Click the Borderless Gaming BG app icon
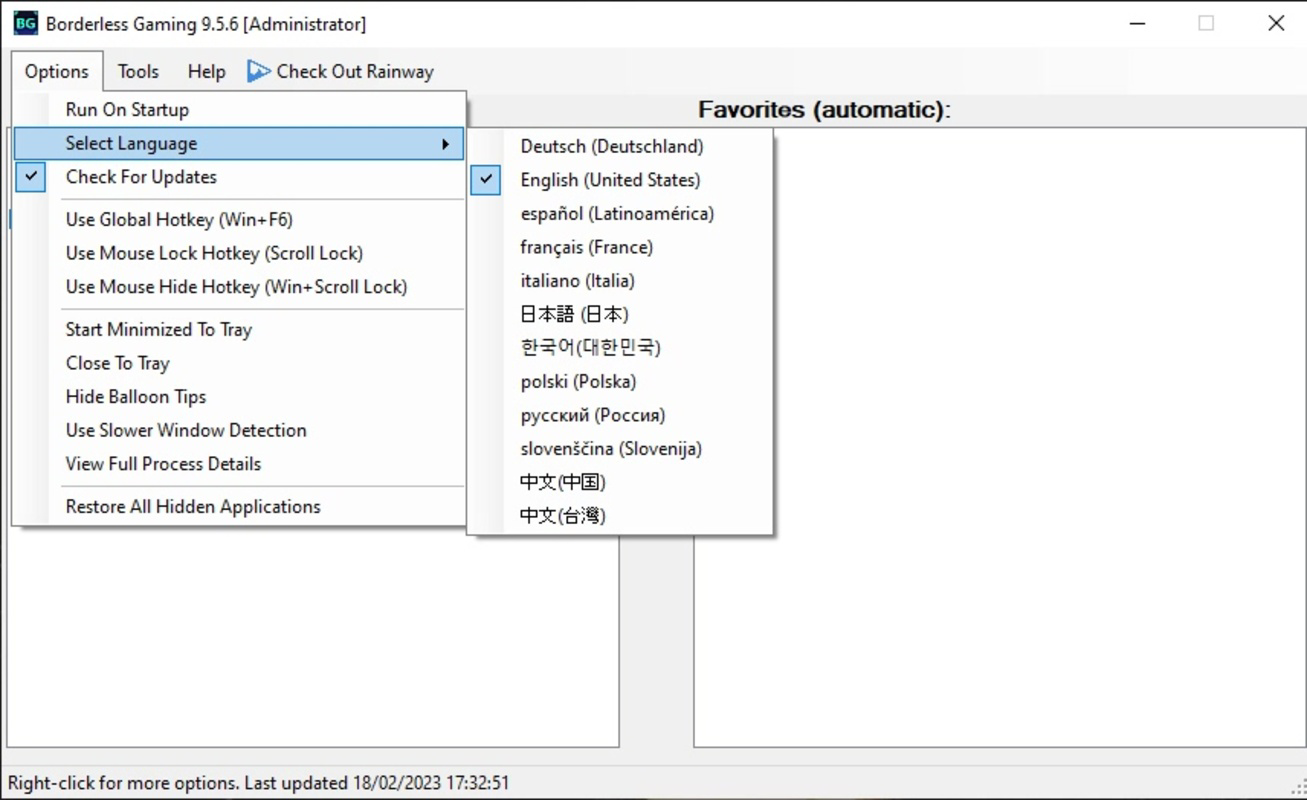Screen dimensions: 1307x800 pyautogui.click(x=25, y=23)
